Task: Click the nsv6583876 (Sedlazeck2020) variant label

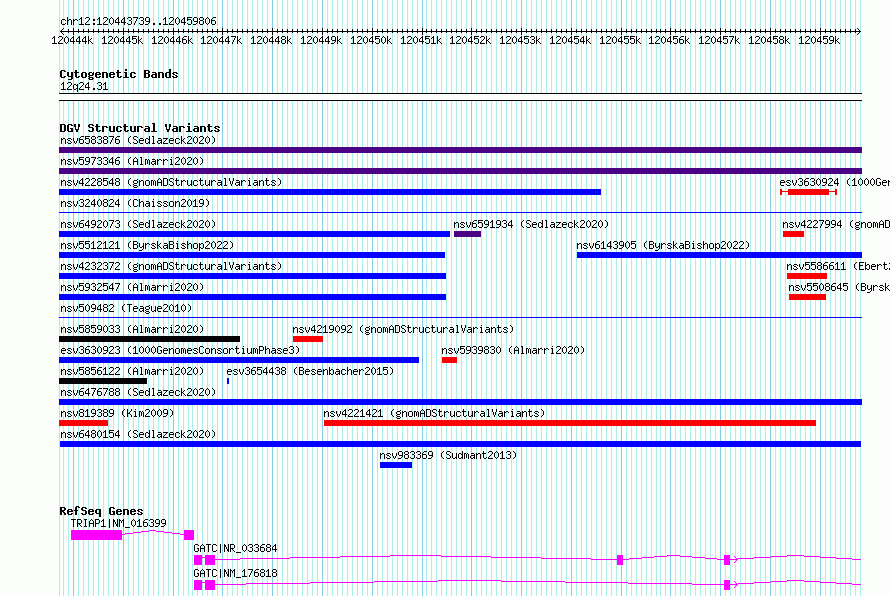Action: [138, 140]
